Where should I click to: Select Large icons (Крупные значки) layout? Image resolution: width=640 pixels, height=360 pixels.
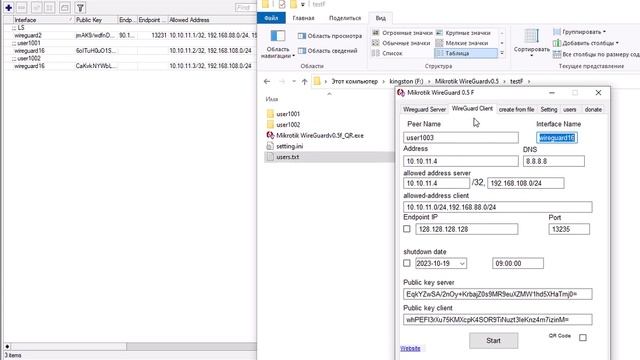click(464, 33)
